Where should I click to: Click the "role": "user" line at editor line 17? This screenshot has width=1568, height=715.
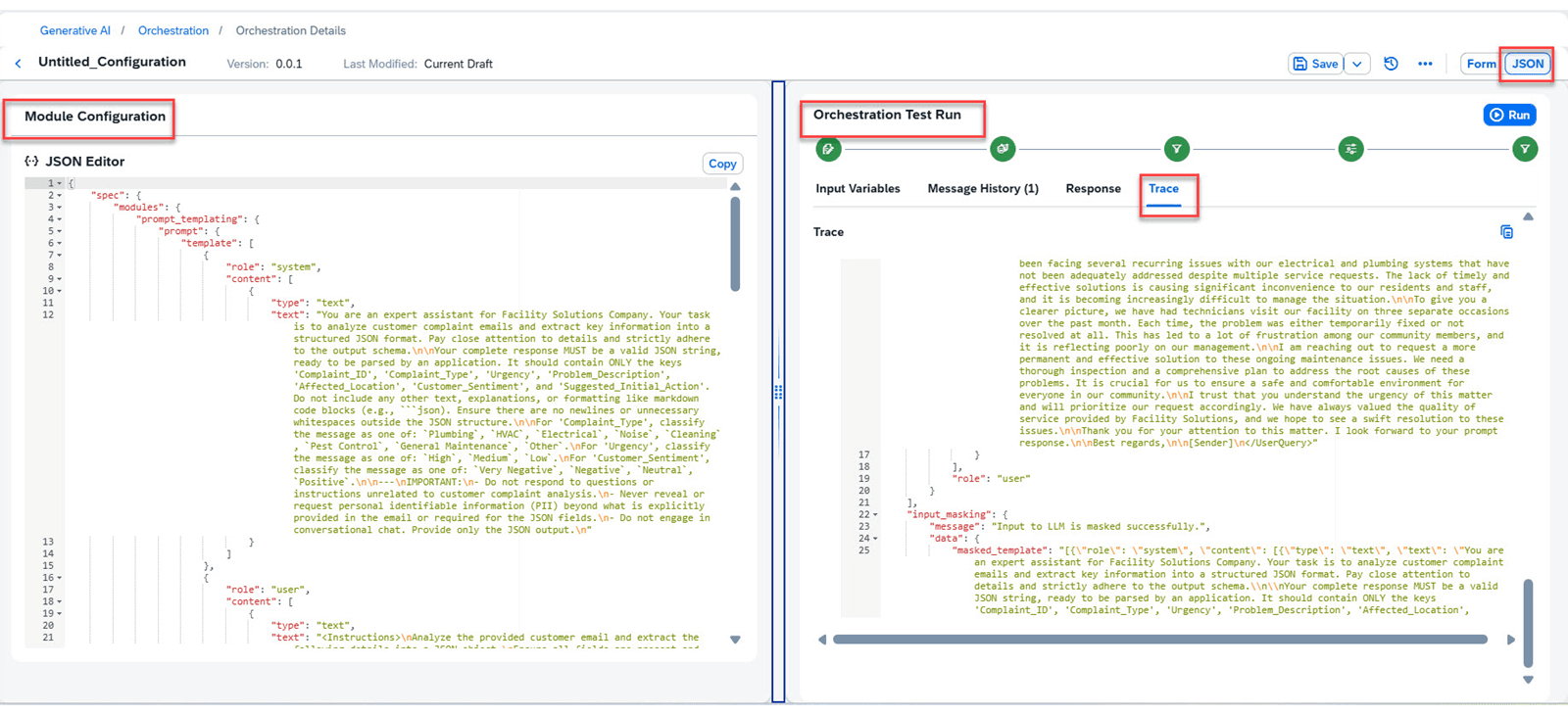268,590
